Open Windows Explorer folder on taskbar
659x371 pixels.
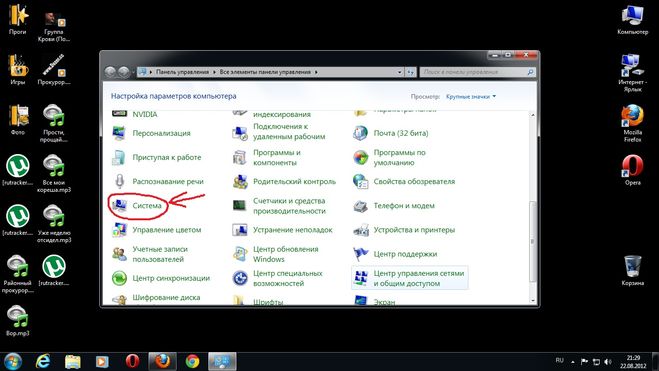tap(73, 361)
